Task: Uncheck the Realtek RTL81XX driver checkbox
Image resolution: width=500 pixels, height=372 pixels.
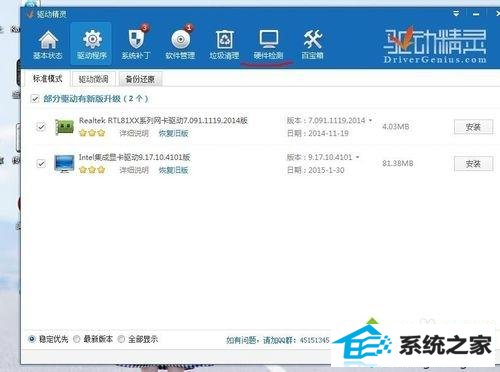Action: (41, 127)
